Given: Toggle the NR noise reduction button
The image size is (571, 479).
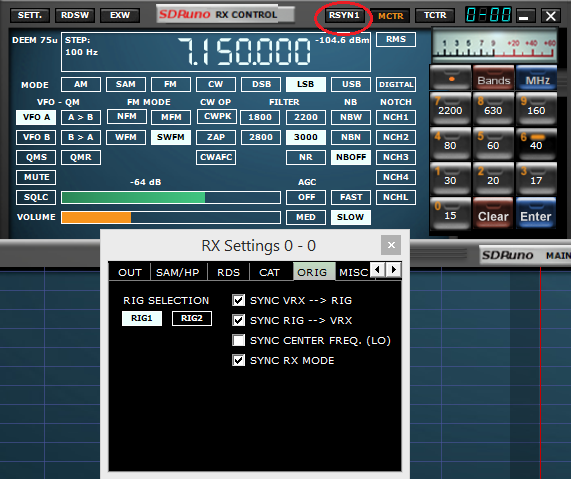Looking at the screenshot, I should point(306,157).
